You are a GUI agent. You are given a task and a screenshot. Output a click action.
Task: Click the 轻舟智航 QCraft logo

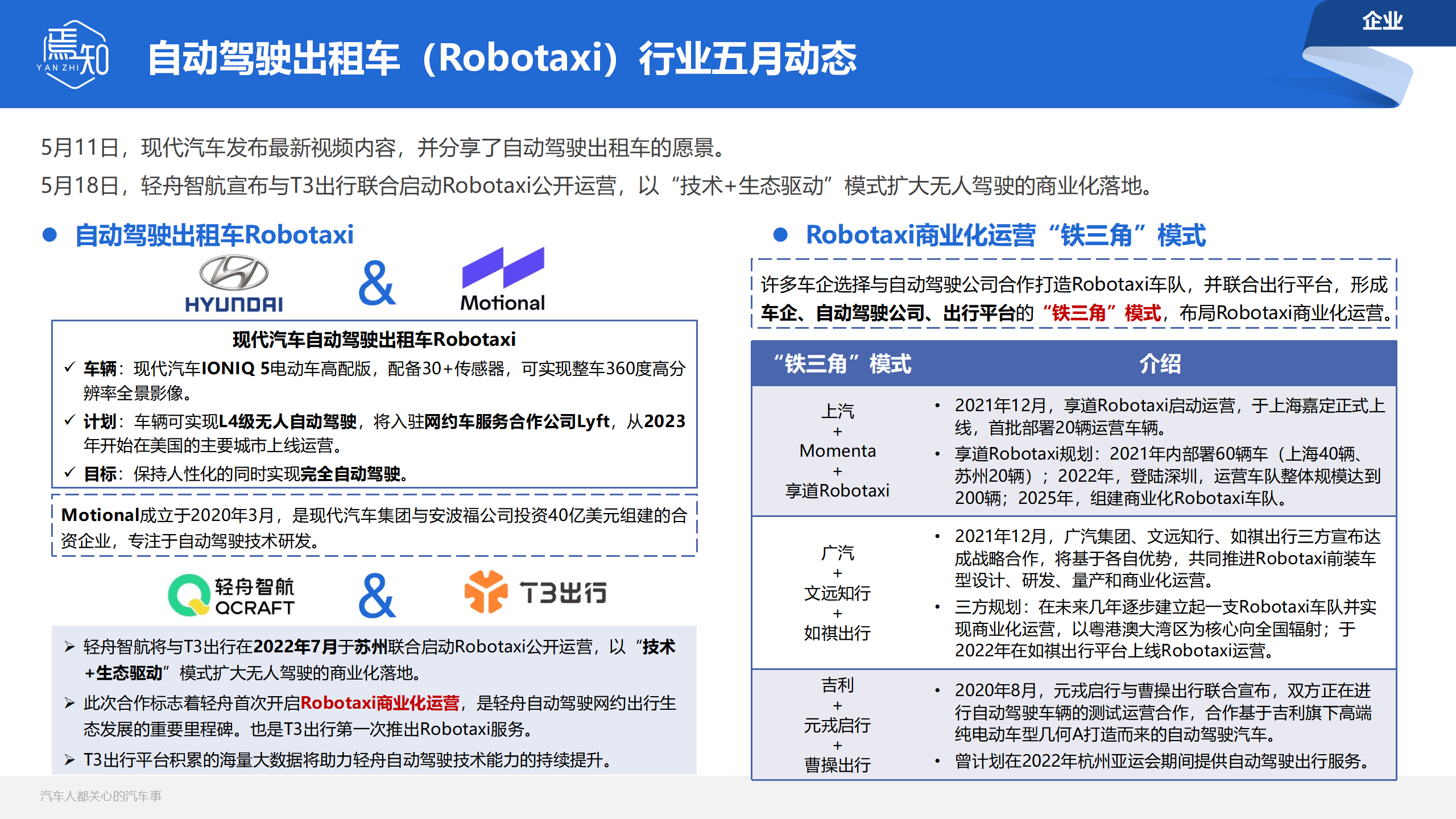tap(231, 595)
